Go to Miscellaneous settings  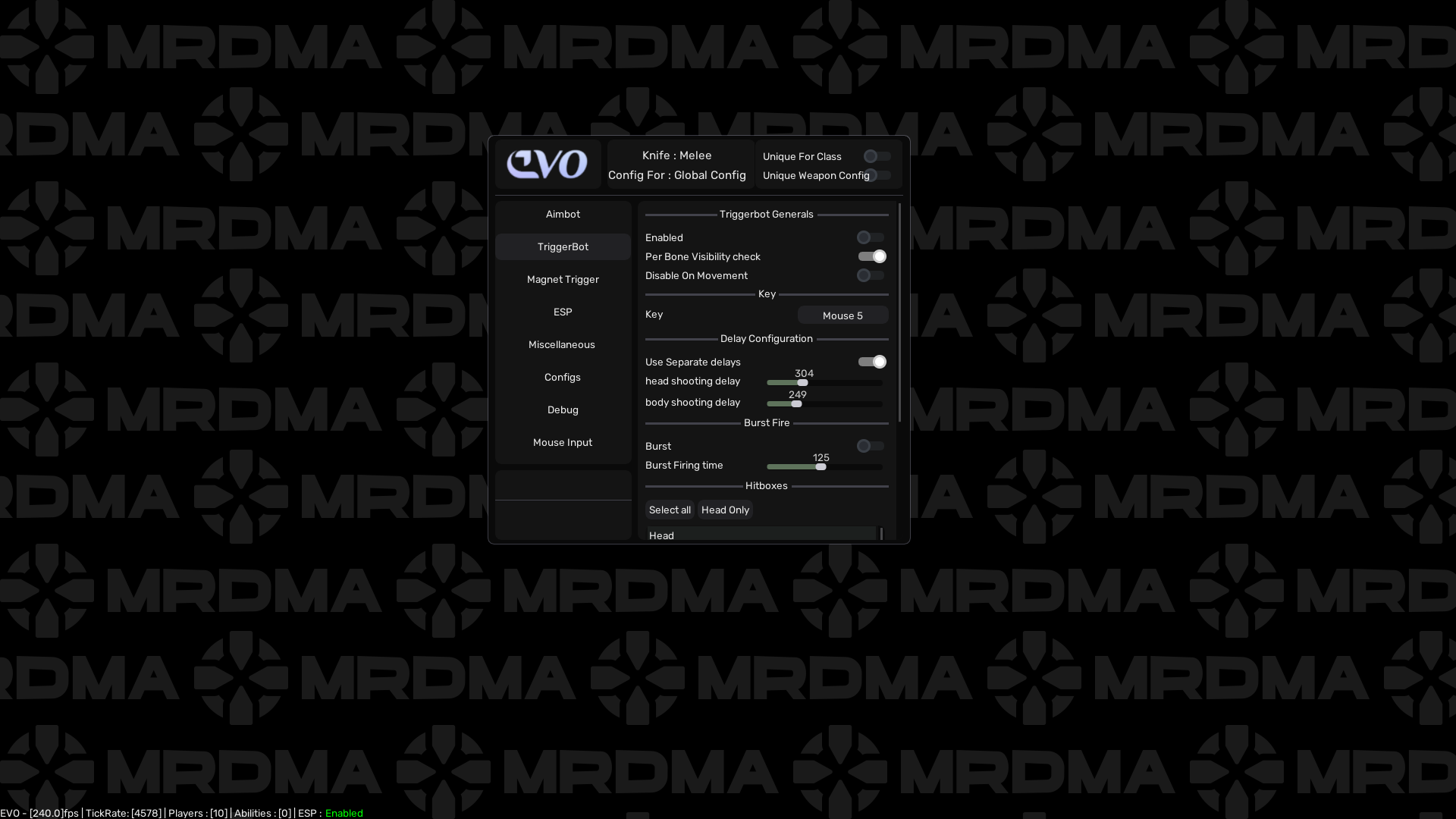(562, 345)
